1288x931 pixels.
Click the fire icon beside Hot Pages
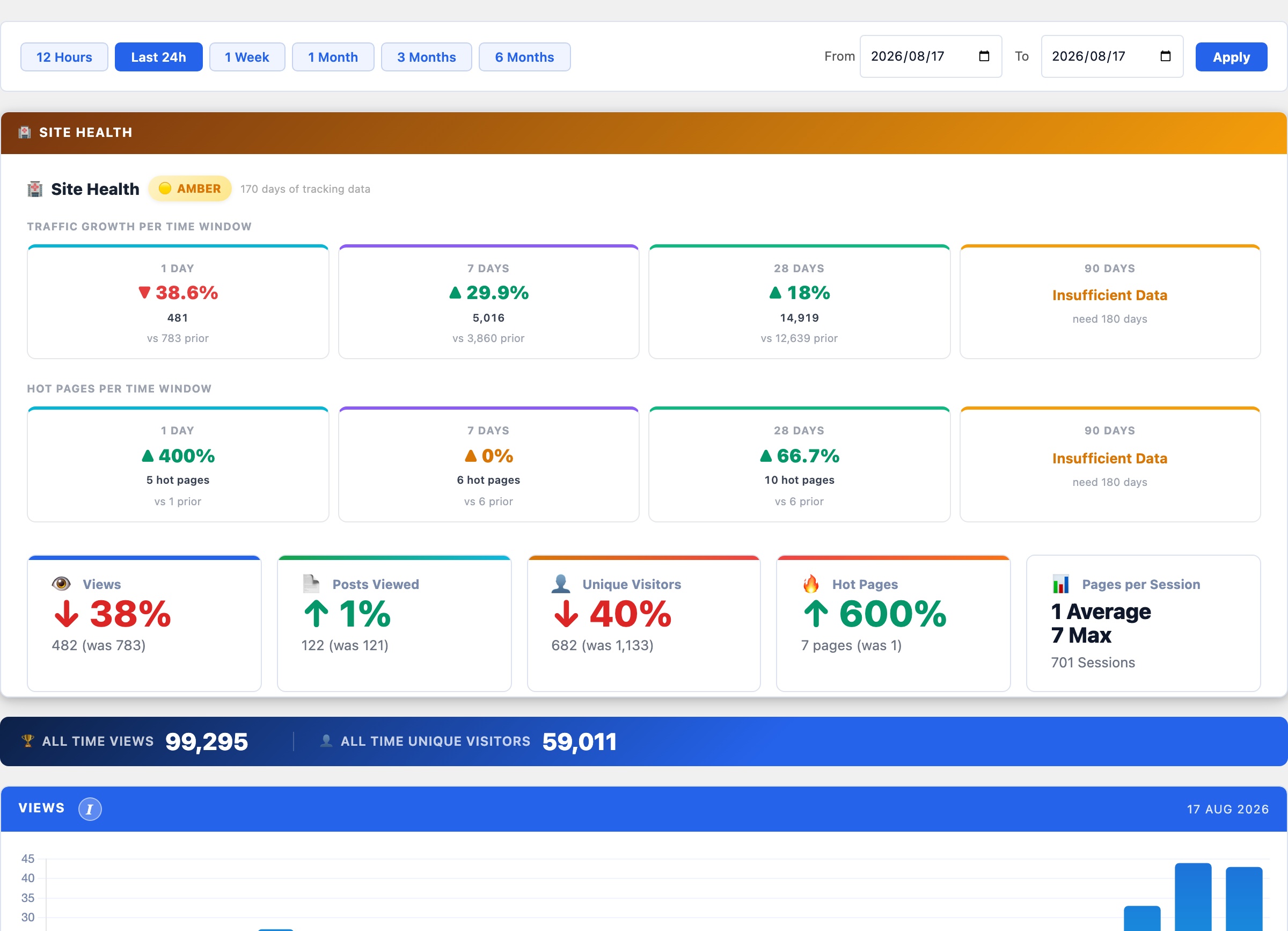click(x=811, y=584)
